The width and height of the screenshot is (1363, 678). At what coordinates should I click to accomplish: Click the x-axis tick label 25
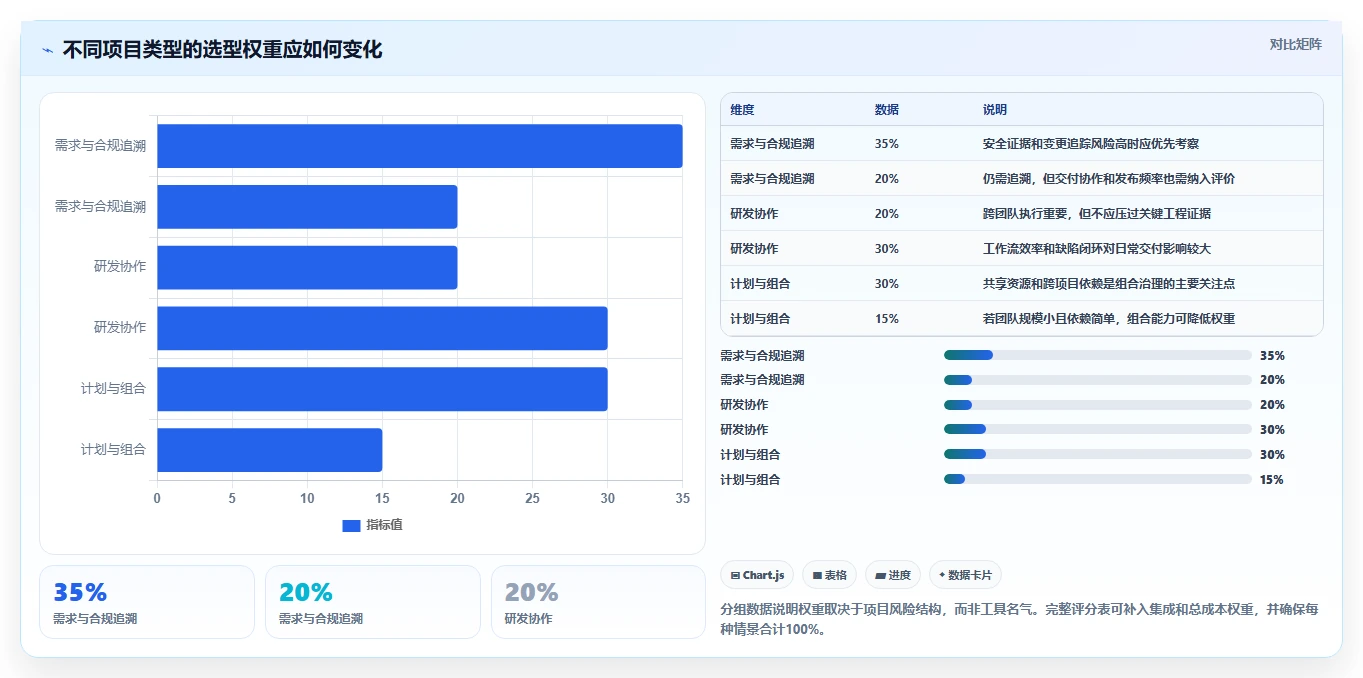click(x=532, y=498)
